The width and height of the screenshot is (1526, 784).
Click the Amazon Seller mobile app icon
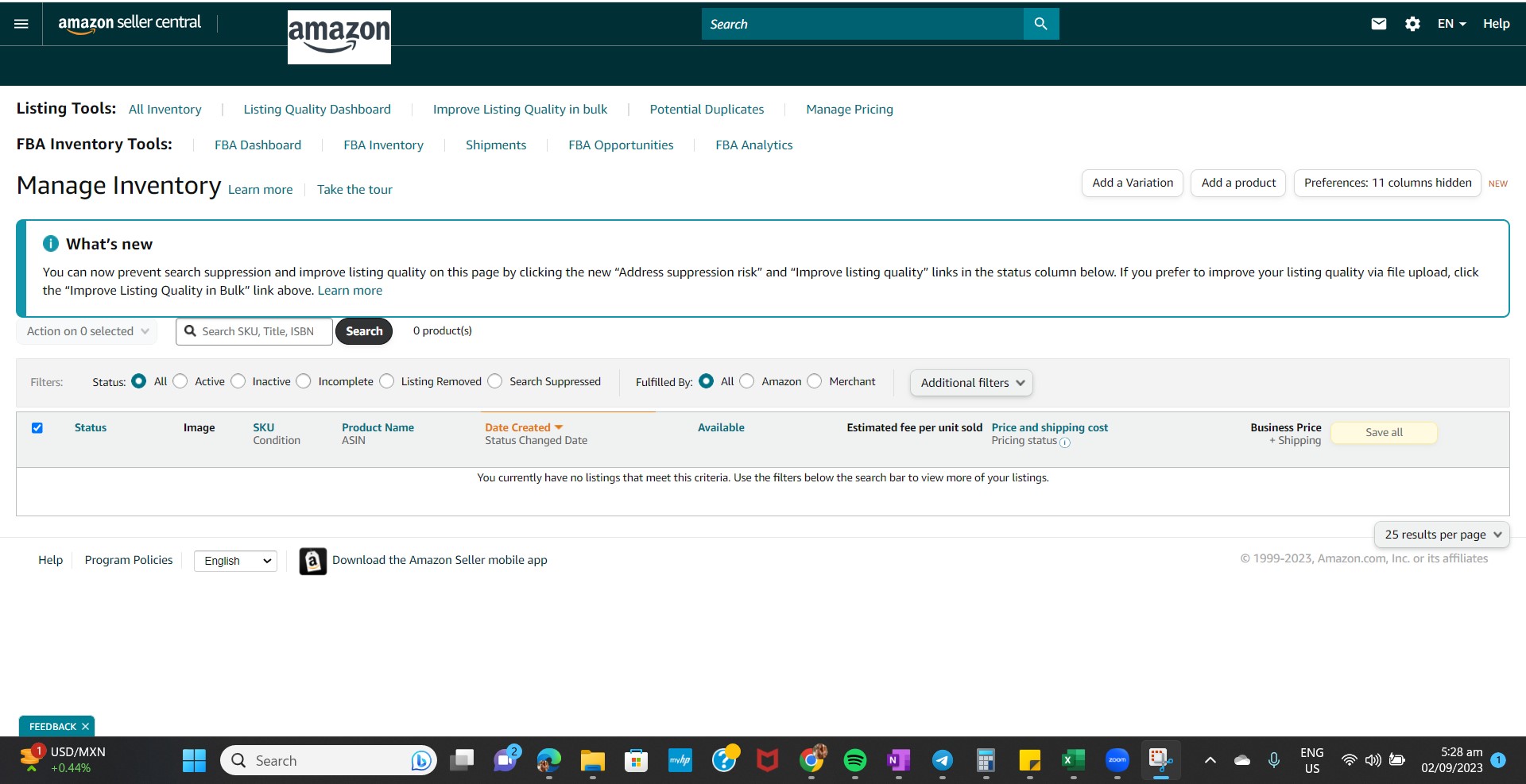click(x=312, y=561)
